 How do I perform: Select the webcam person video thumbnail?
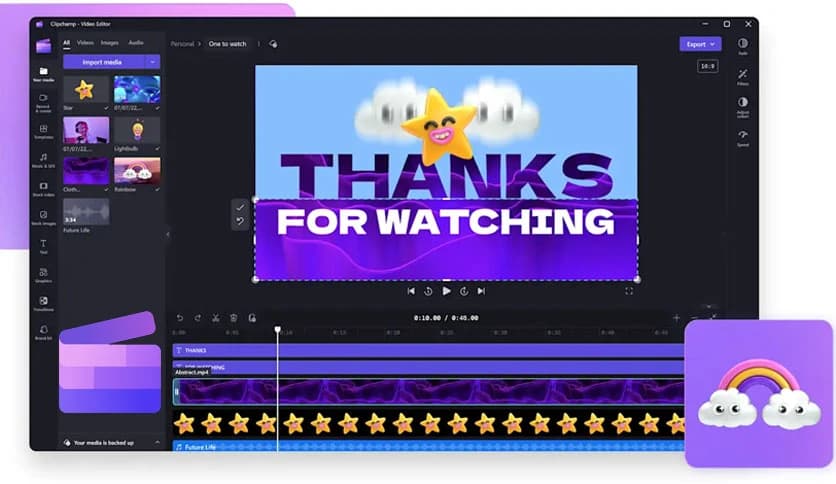pos(86,131)
